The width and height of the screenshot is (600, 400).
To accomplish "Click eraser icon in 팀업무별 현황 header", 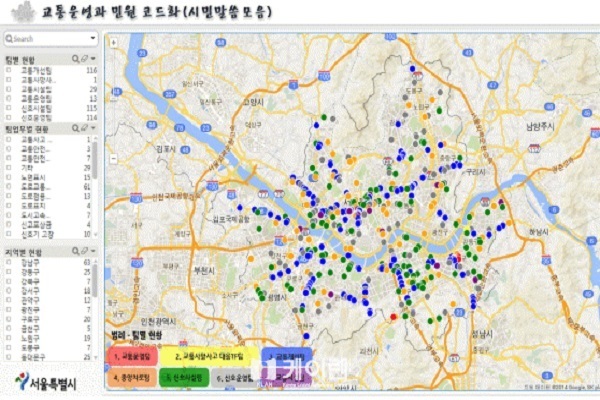I will point(84,128).
